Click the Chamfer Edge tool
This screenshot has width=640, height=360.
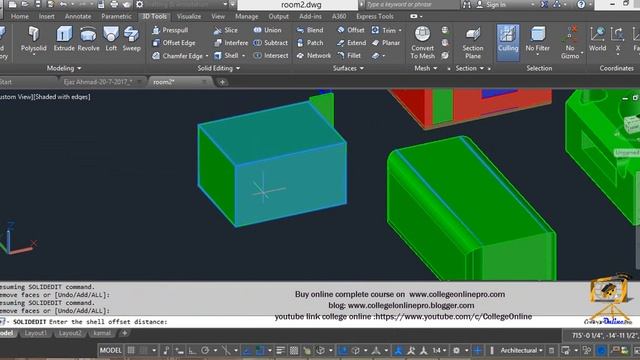coord(178,56)
